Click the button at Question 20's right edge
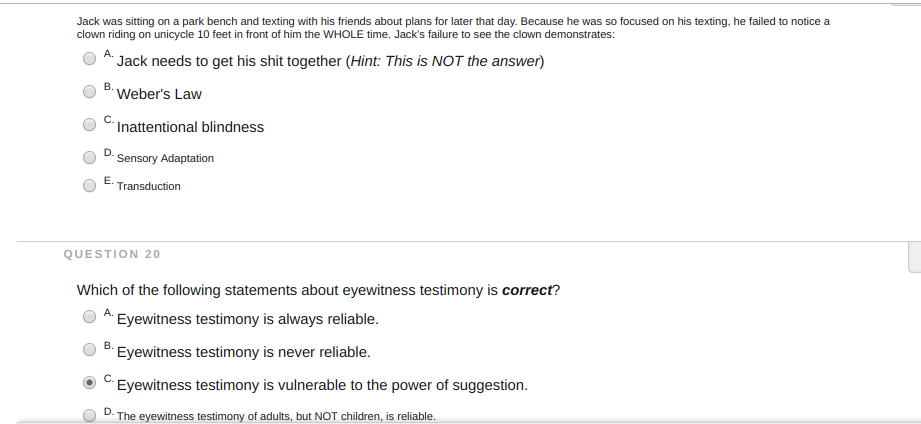Screen dimensions: 921x424 tap(915, 257)
